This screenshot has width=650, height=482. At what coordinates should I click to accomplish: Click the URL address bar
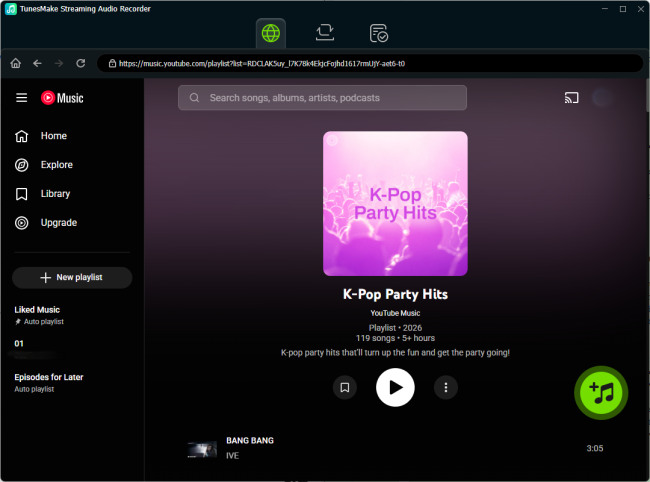tap(370, 63)
